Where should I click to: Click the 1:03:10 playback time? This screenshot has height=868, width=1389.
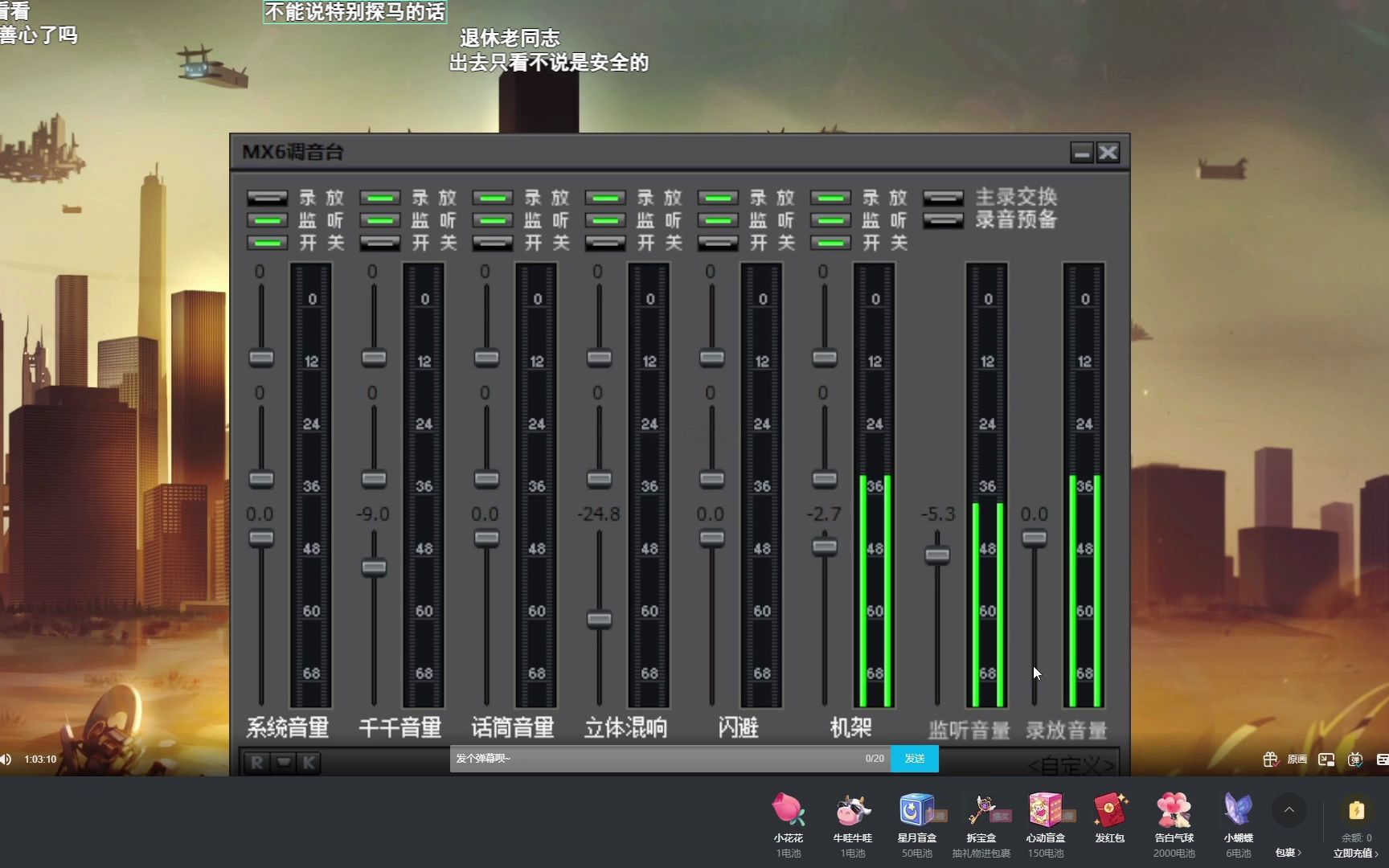click(40, 759)
